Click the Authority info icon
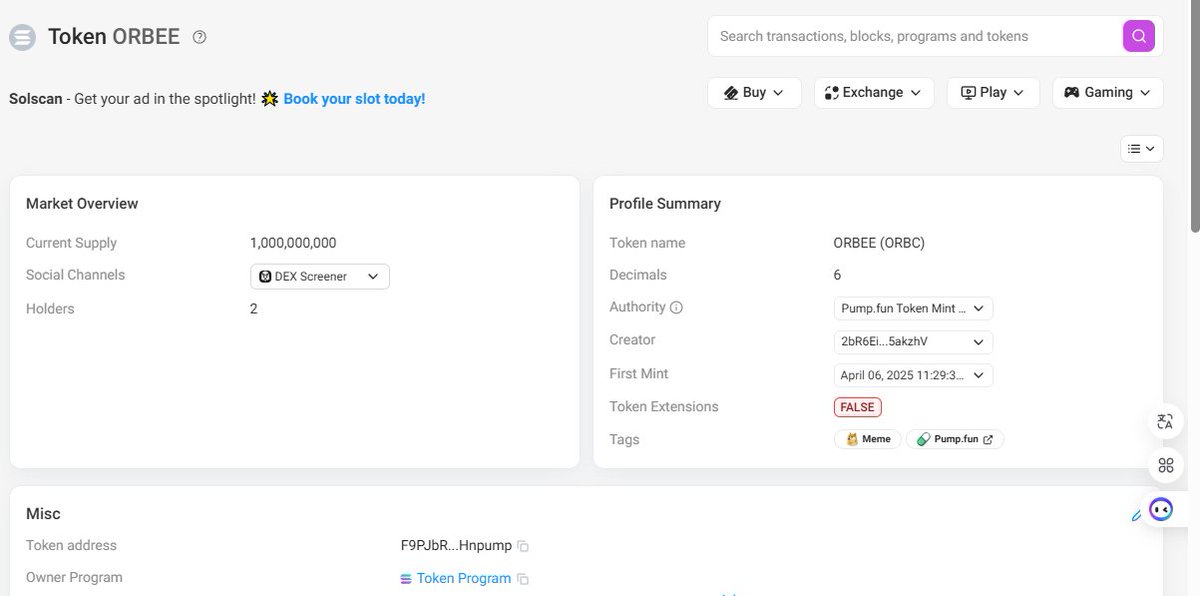The image size is (1200, 596). click(x=676, y=308)
